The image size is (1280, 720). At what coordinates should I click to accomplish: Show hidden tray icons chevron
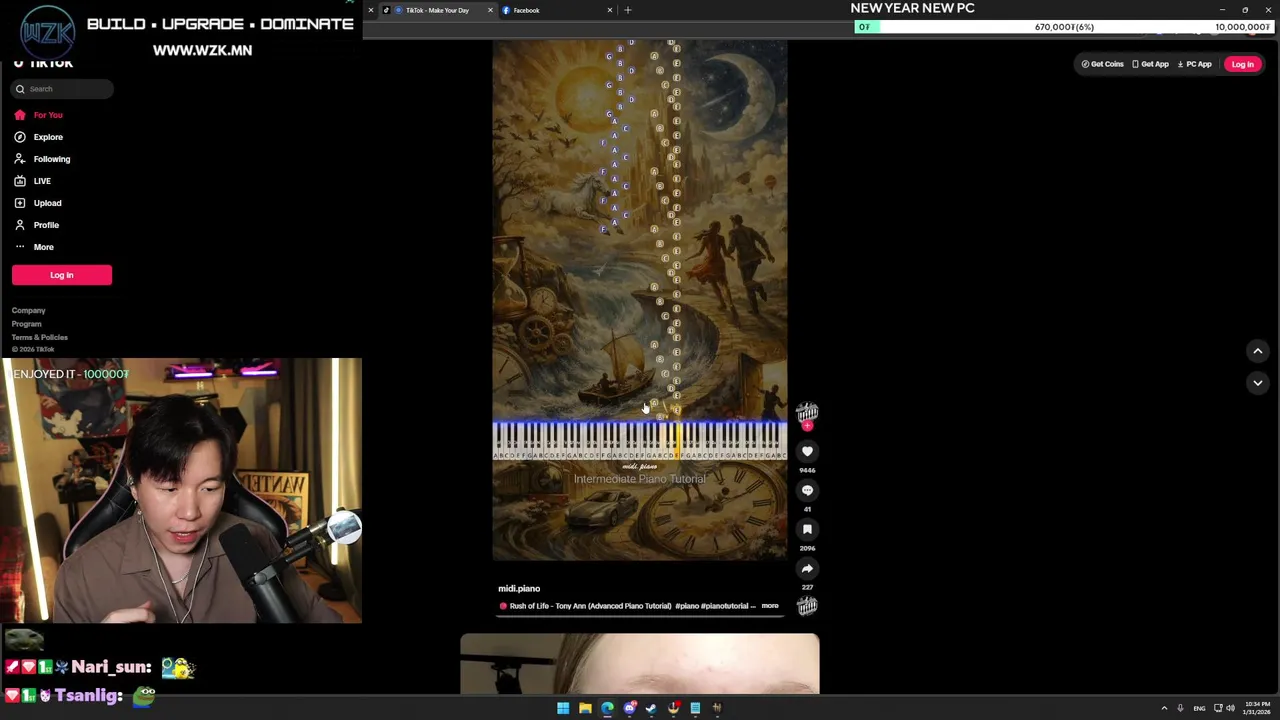coord(1164,708)
